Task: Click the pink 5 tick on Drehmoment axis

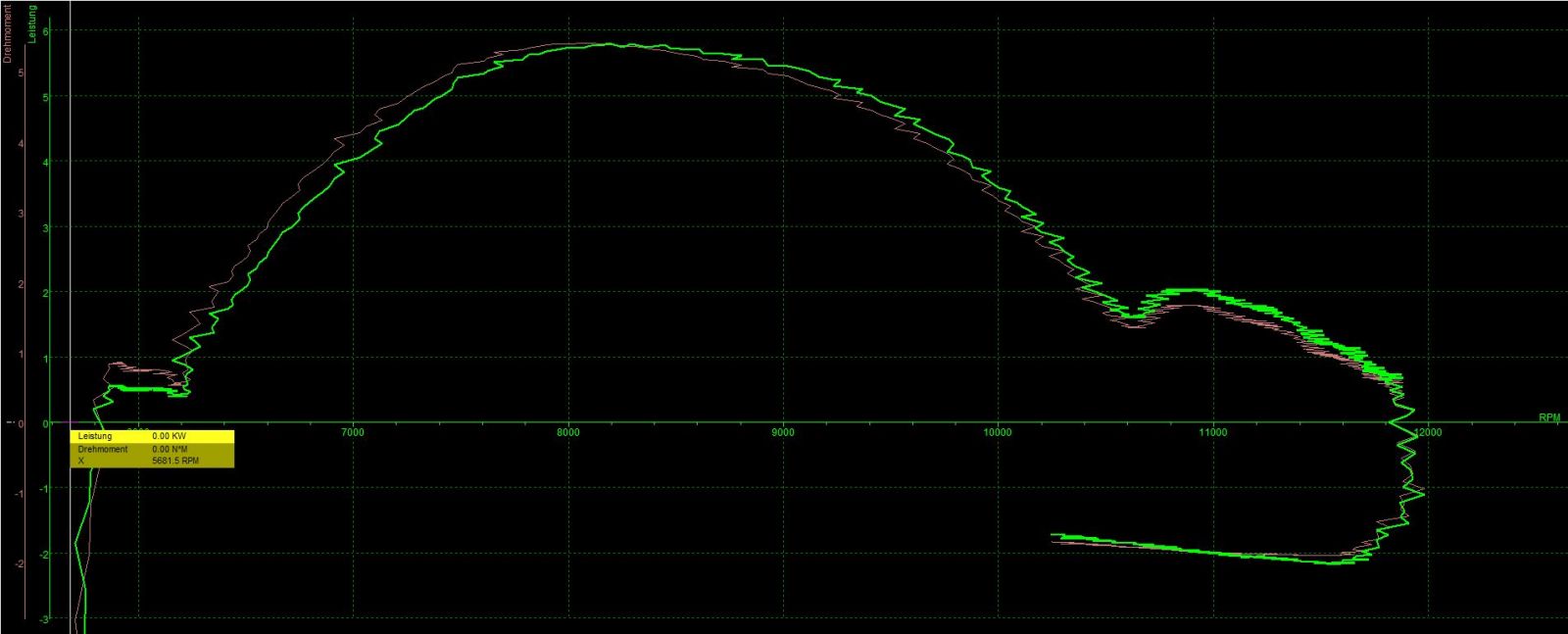Action: 21,73
